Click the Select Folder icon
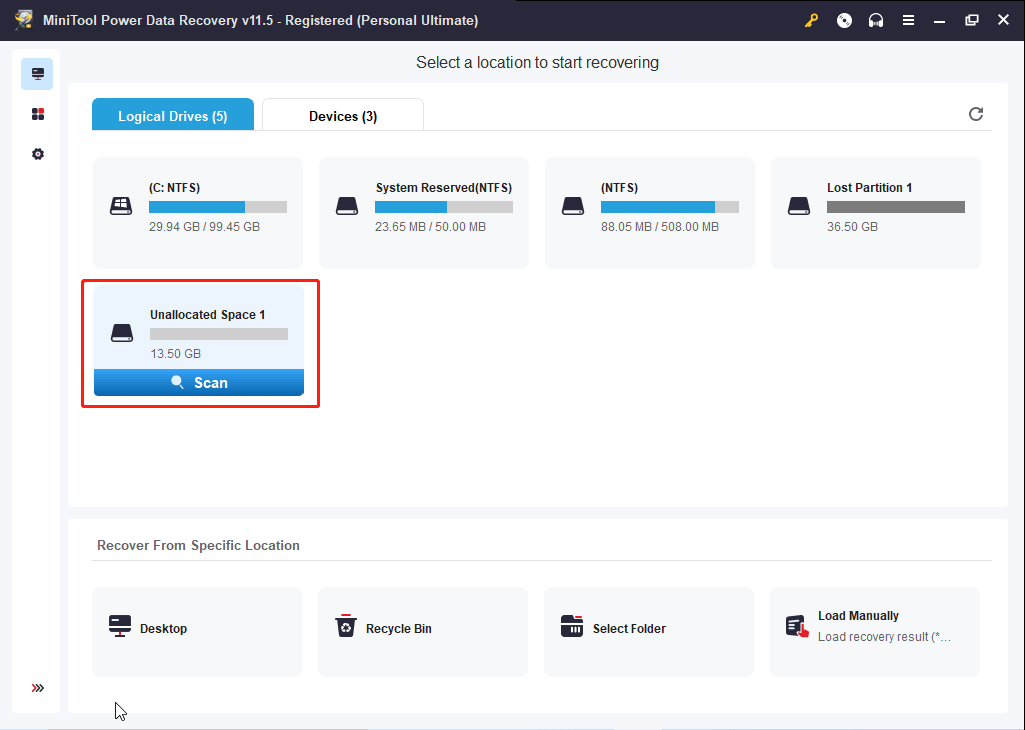Screen dimensions: 1025x730 tap(572, 625)
